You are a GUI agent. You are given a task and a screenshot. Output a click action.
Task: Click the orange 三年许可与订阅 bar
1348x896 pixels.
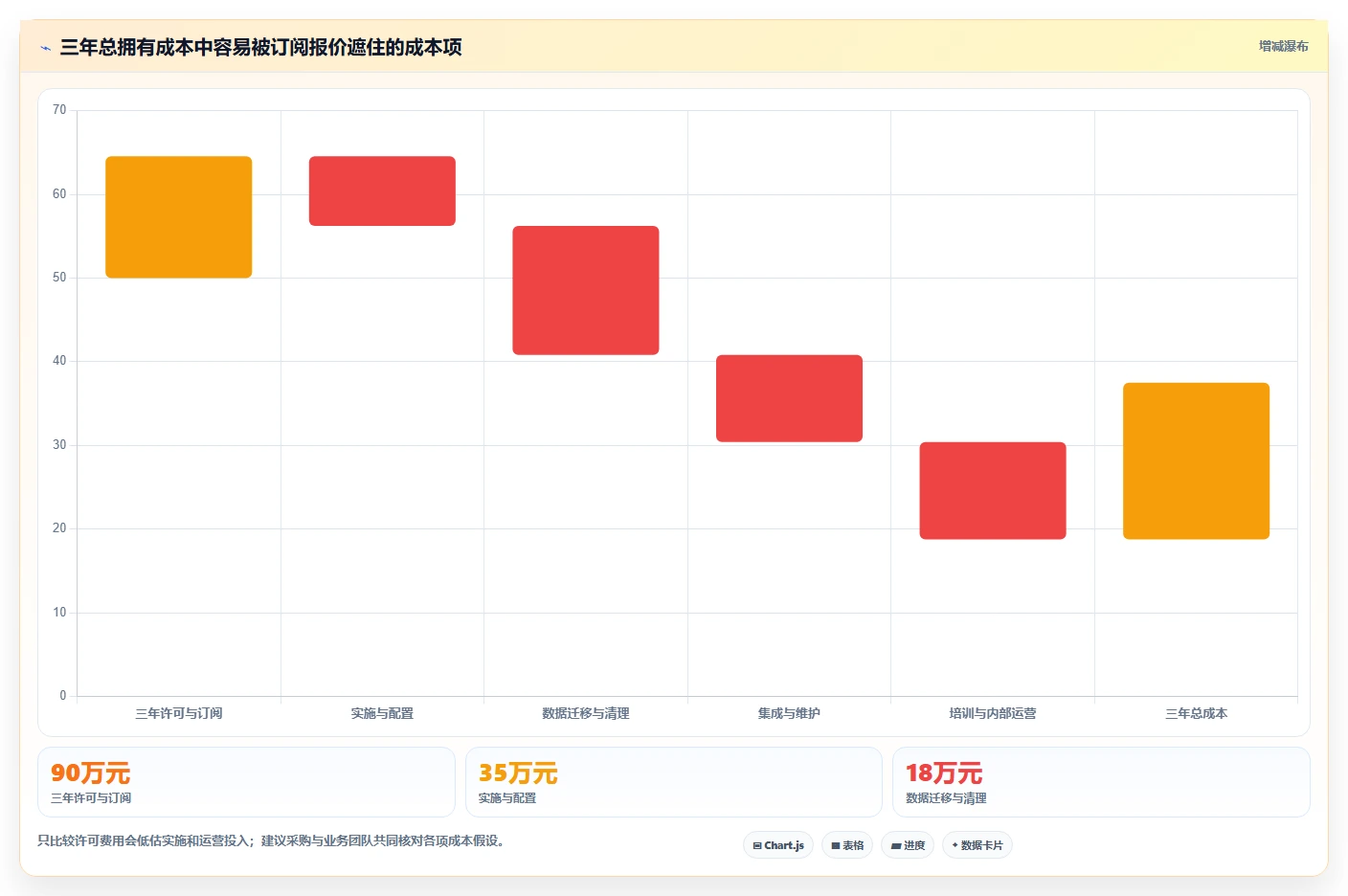point(179,217)
